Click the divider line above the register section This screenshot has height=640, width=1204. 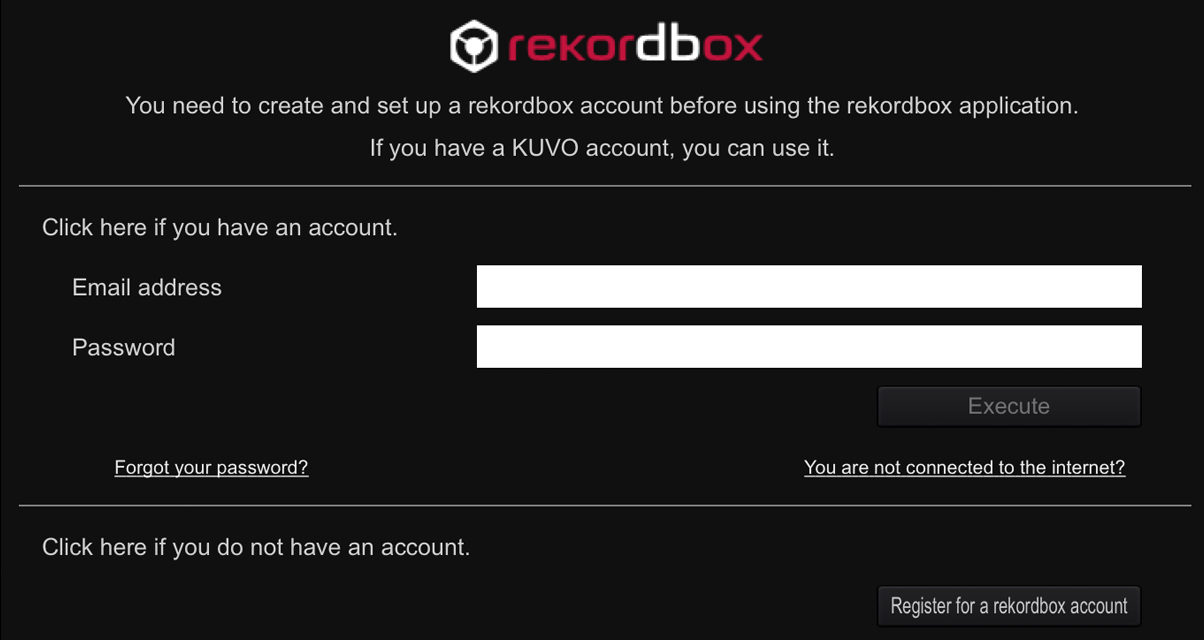point(605,506)
